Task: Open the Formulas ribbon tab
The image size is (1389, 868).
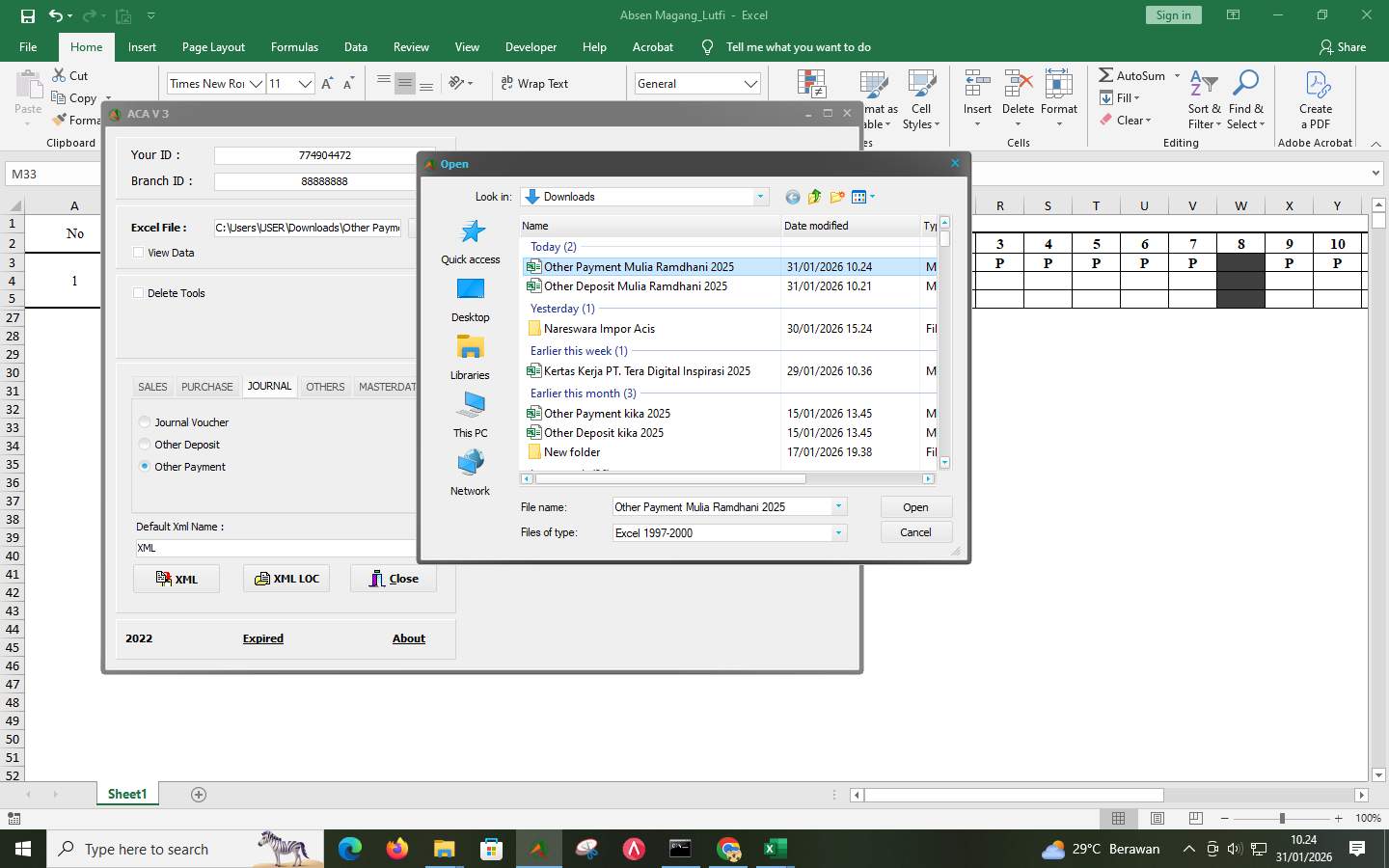Action: [x=294, y=46]
